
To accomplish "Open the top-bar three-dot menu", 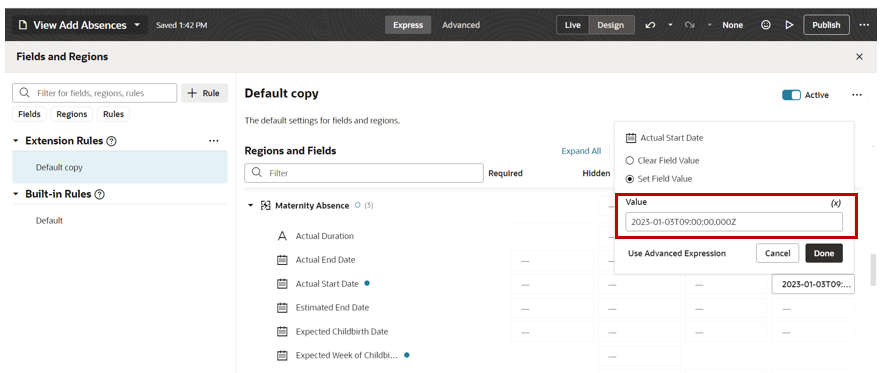I will tap(864, 25).
